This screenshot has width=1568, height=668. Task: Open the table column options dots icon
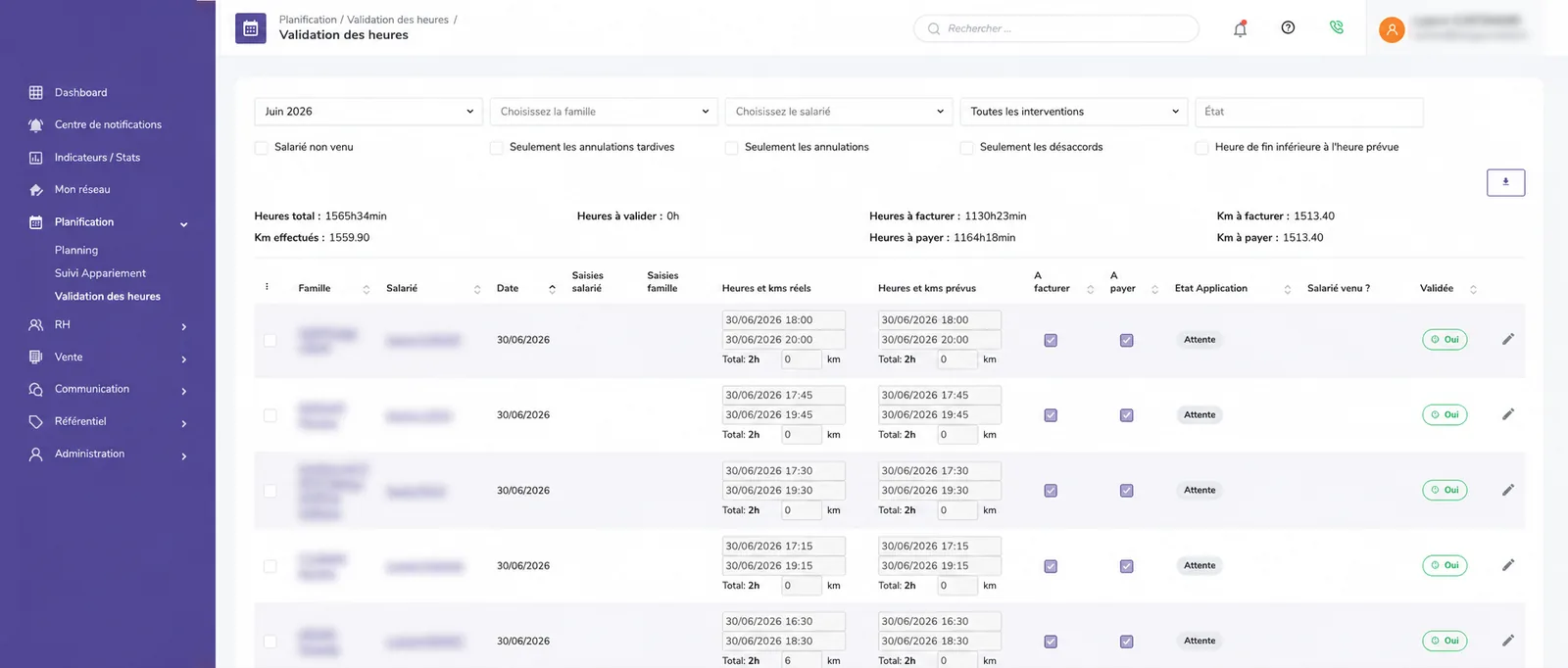click(267, 287)
